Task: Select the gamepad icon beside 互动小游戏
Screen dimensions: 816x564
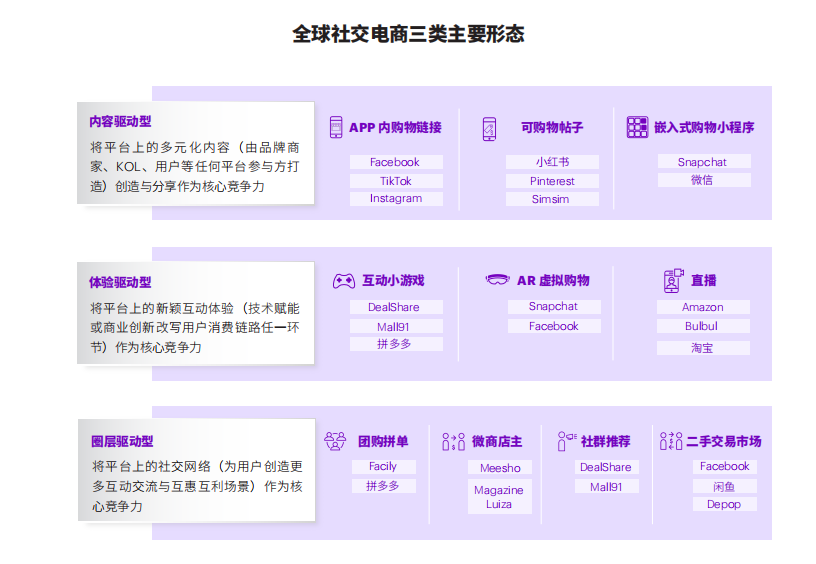Action: (x=344, y=281)
